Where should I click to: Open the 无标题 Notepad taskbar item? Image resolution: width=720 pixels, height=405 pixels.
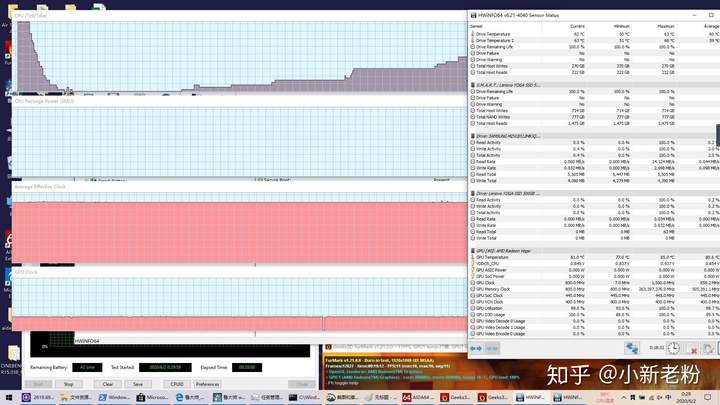pos(380,397)
